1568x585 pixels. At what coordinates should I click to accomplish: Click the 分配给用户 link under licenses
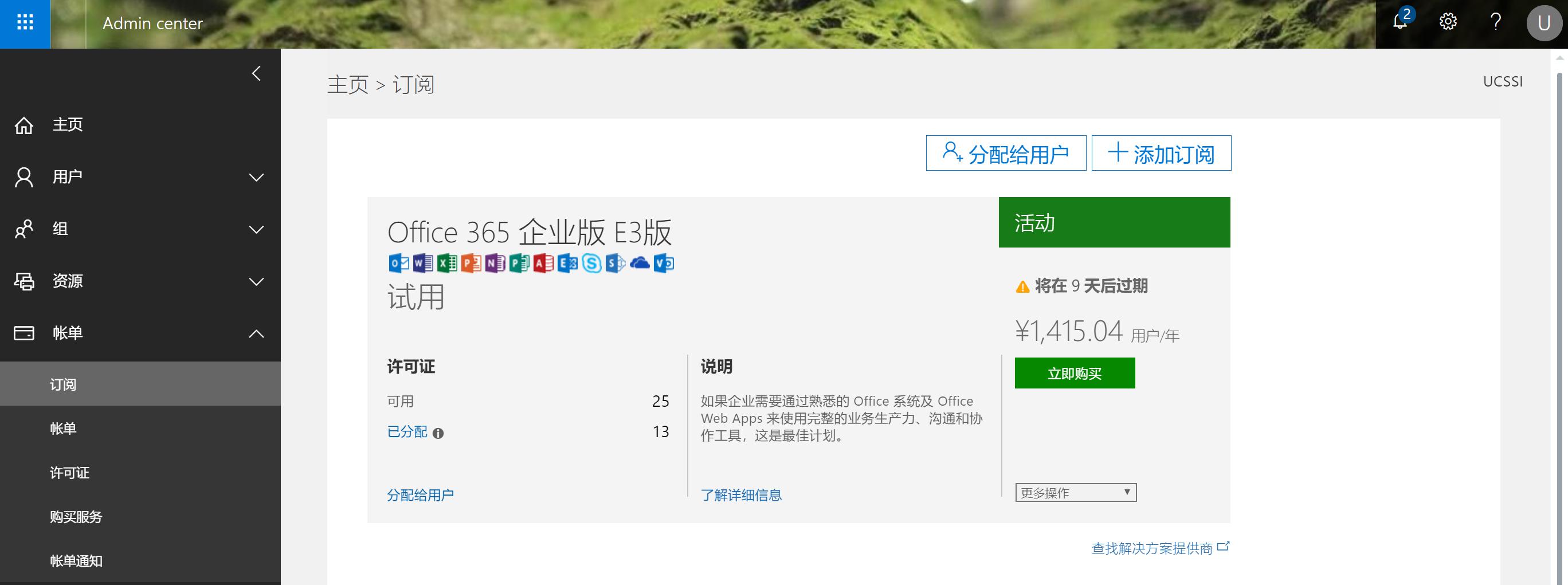pos(420,495)
